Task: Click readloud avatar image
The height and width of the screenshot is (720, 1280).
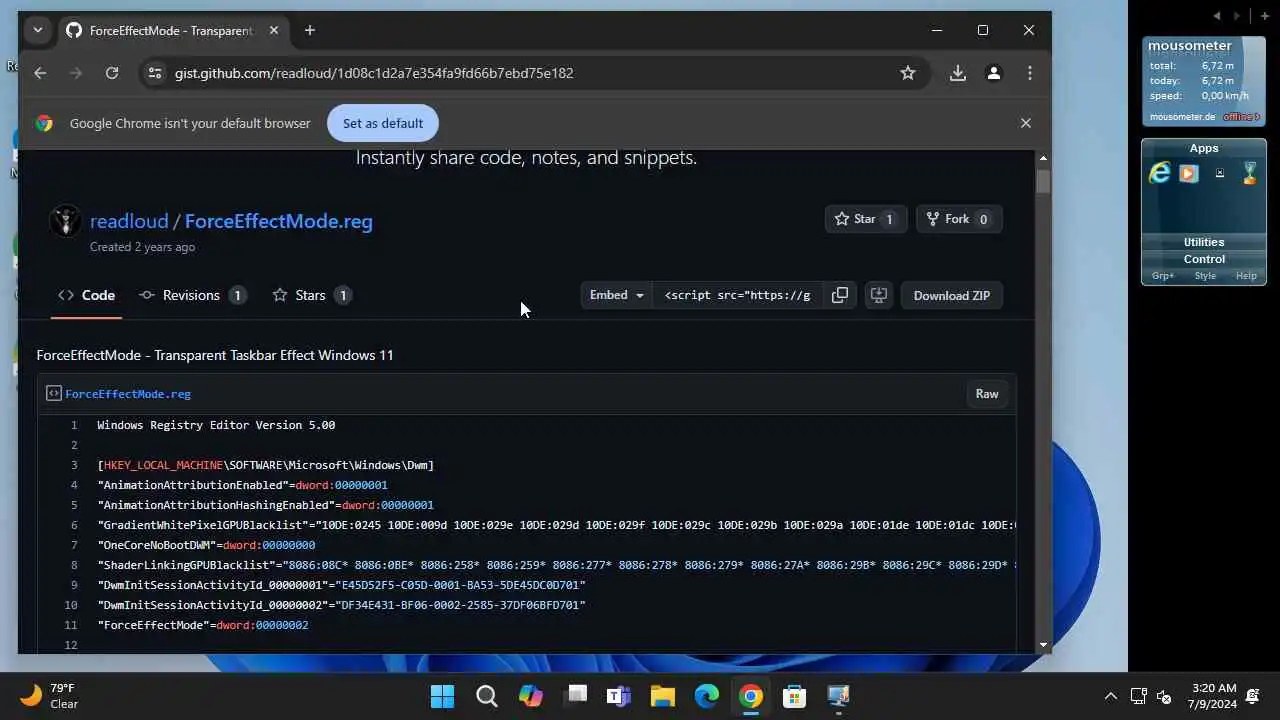Action: pyautogui.click(x=66, y=221)
